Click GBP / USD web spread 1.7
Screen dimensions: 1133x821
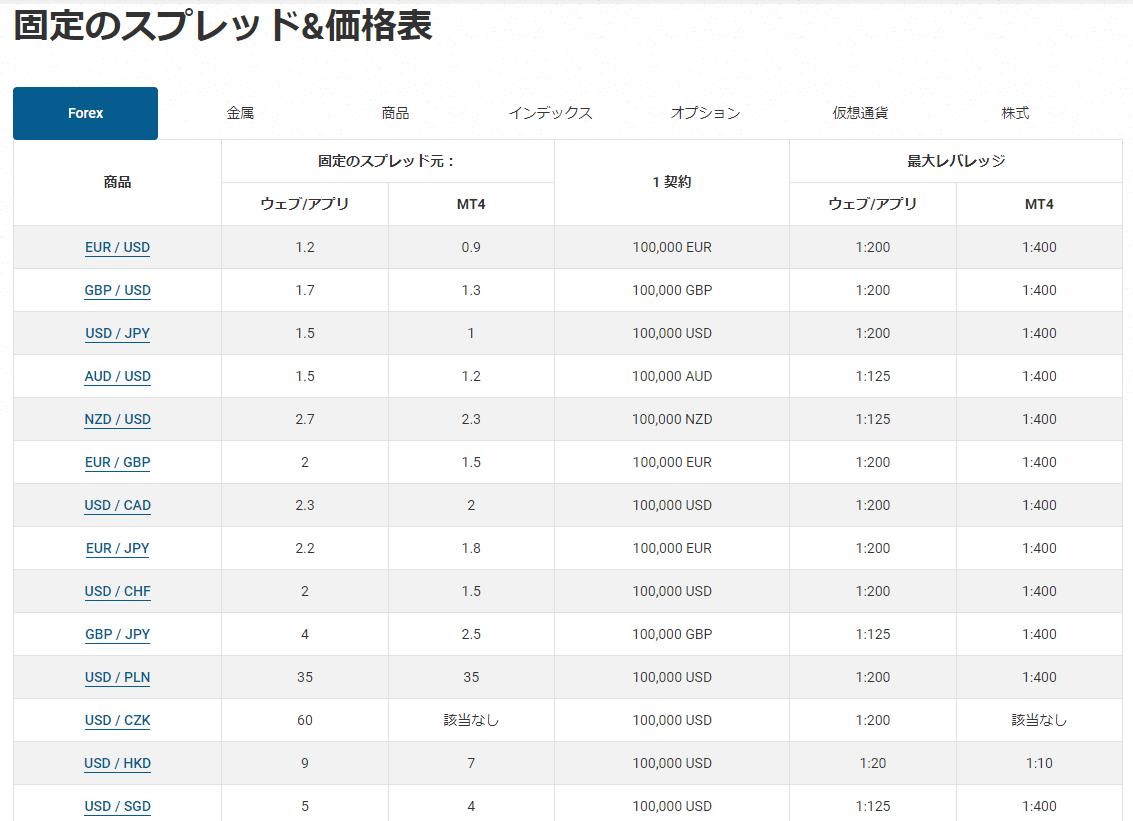[305, 291]
